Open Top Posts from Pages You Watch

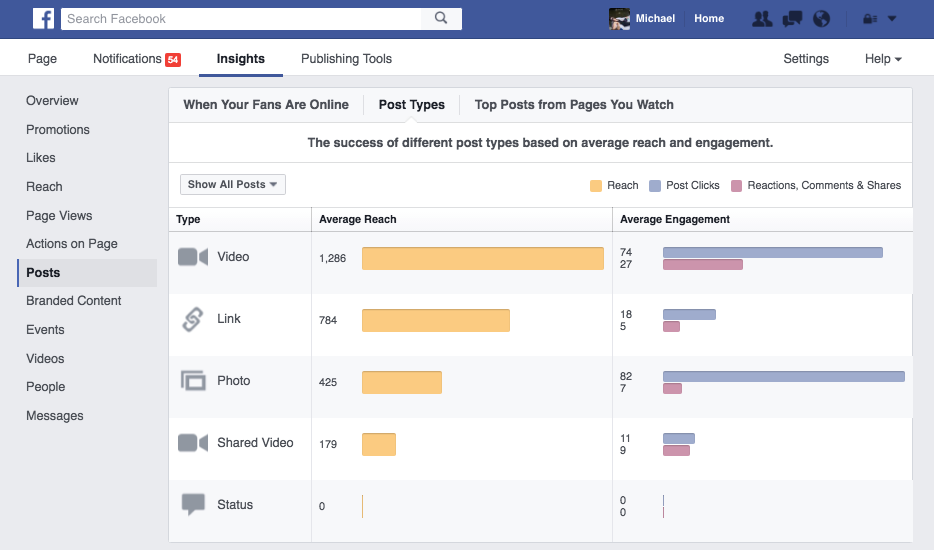point(574,105)
